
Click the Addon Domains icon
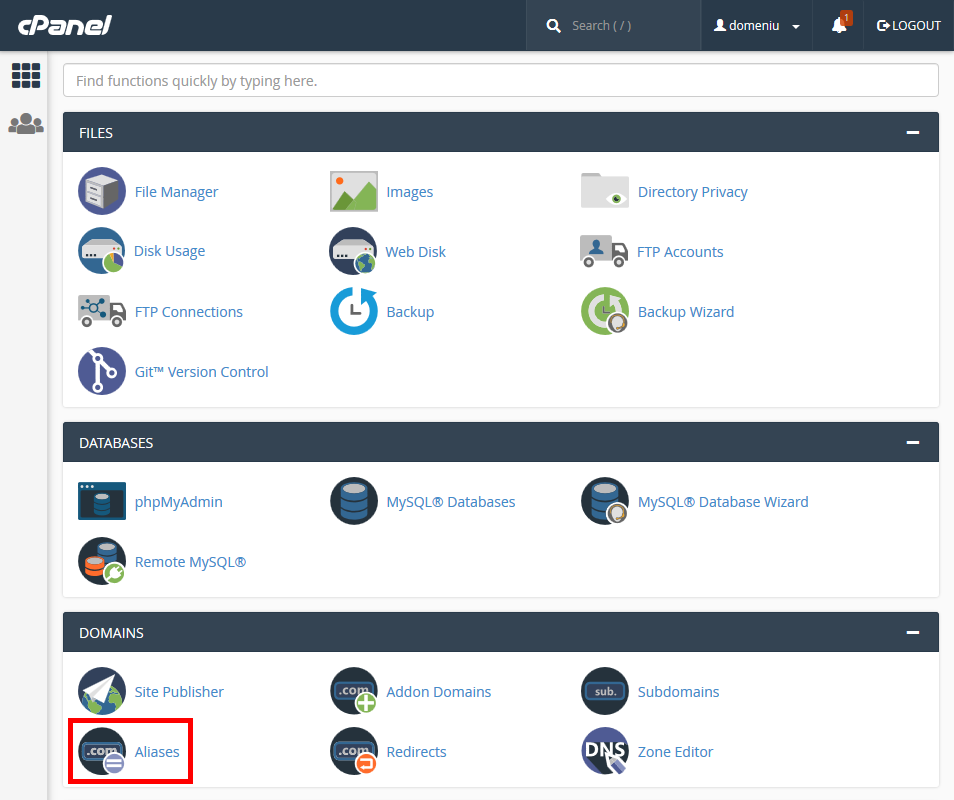click(353, 691)
